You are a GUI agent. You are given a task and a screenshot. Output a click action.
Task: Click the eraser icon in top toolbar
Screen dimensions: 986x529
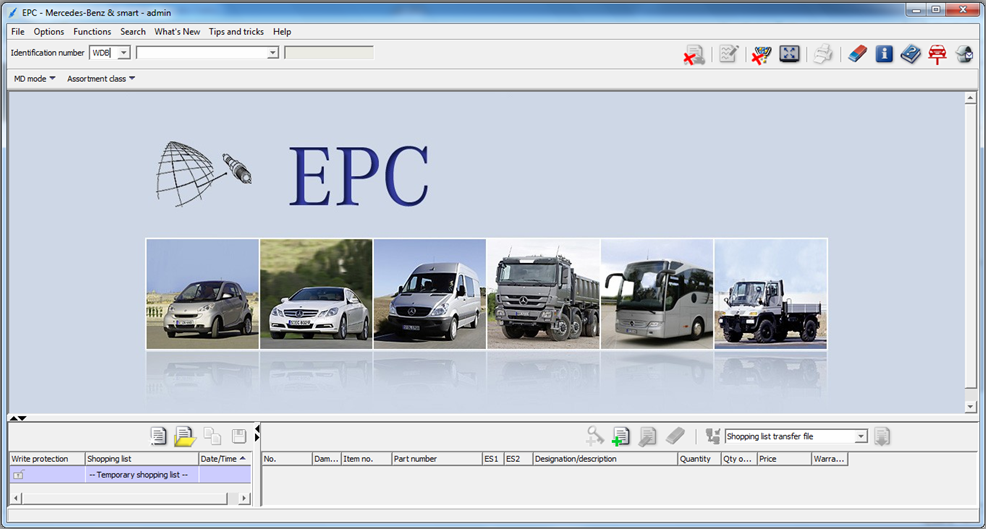pyautogui.click(x=857, y=54)
